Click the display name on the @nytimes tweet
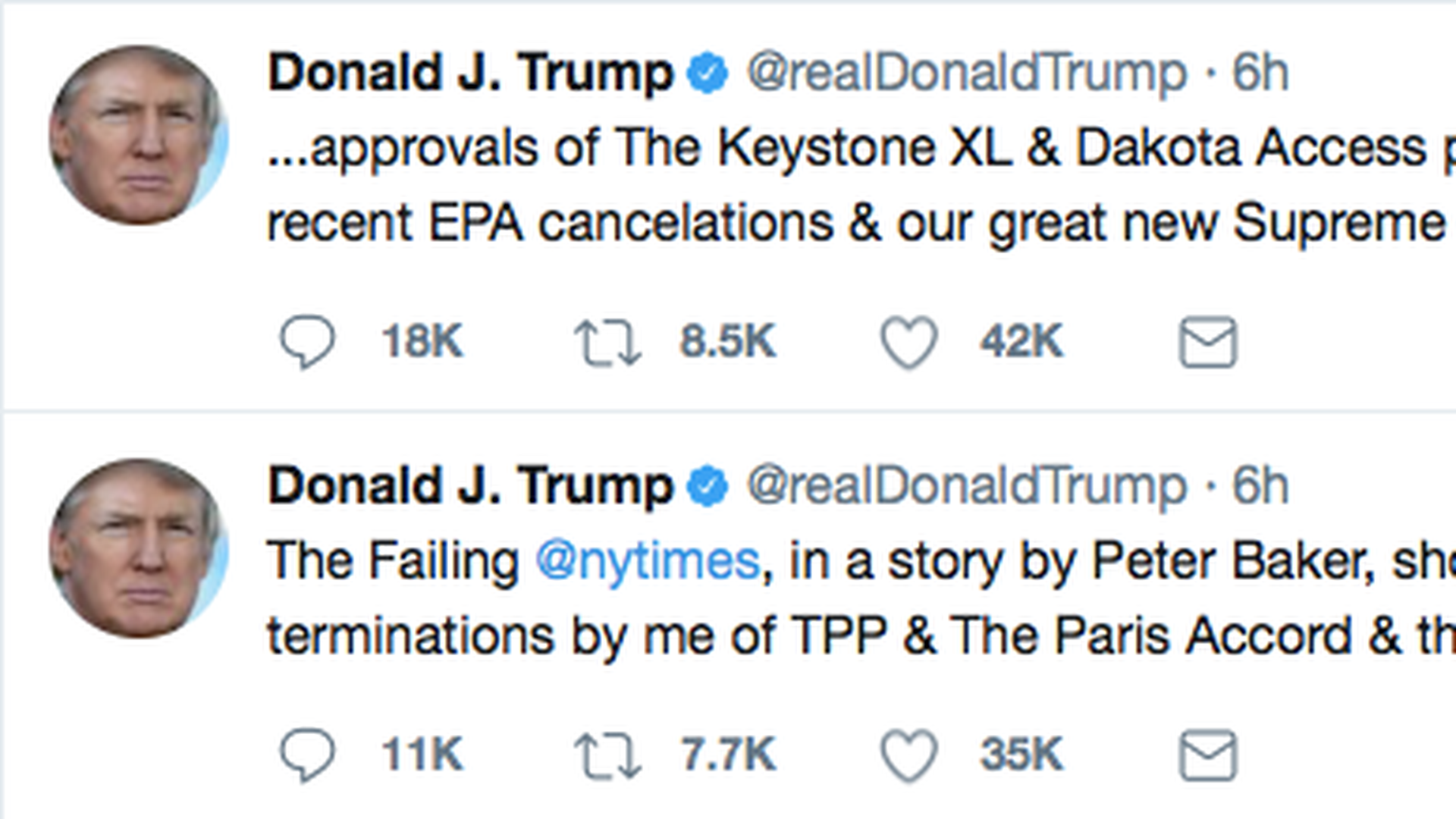 [470, 486]
